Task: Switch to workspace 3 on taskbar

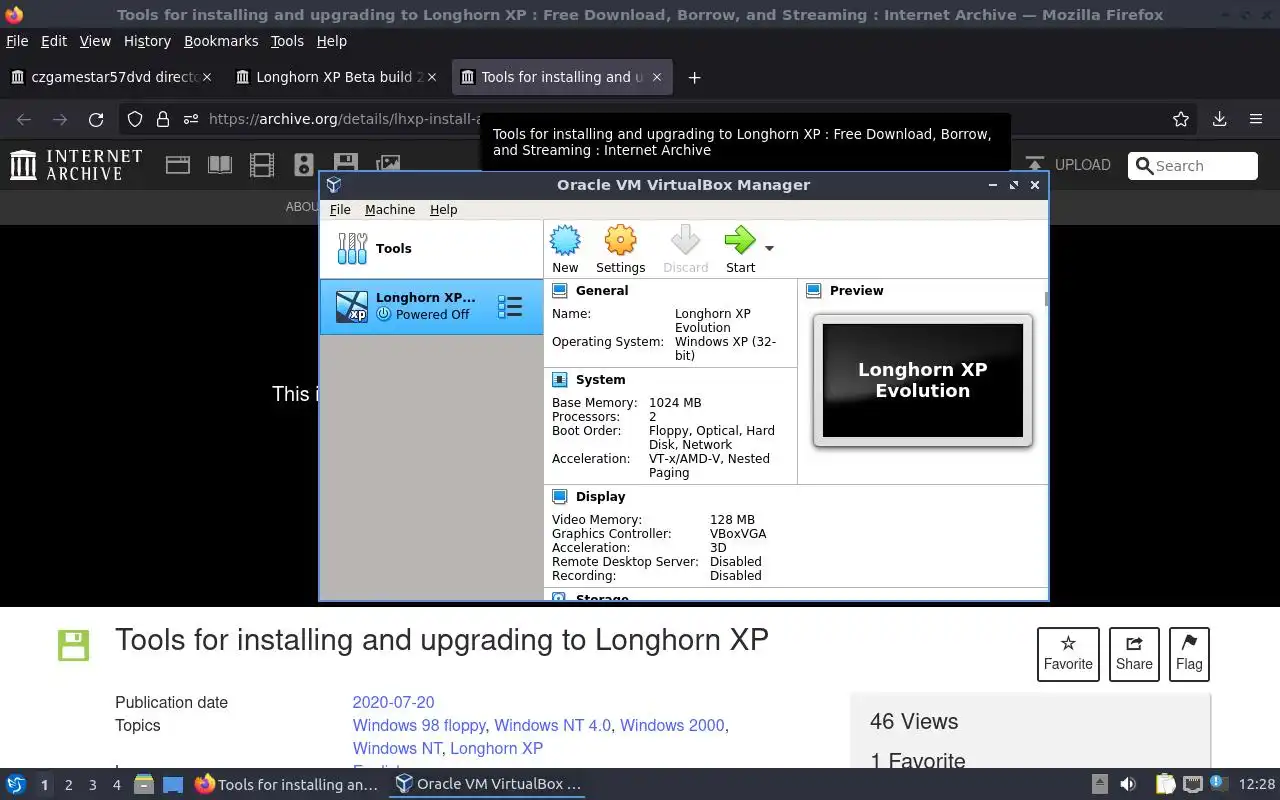Action: (92, 785)
